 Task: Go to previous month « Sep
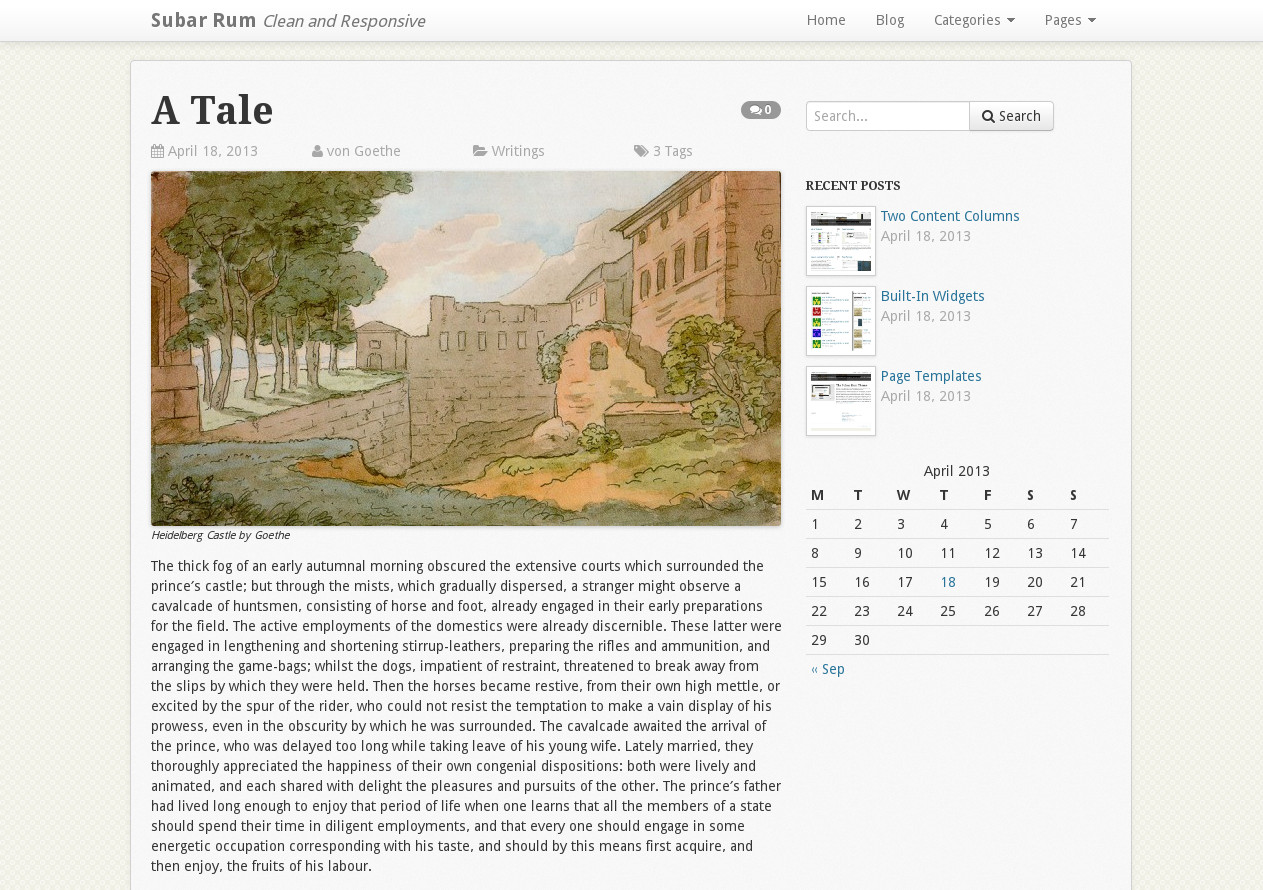[828, 669]
